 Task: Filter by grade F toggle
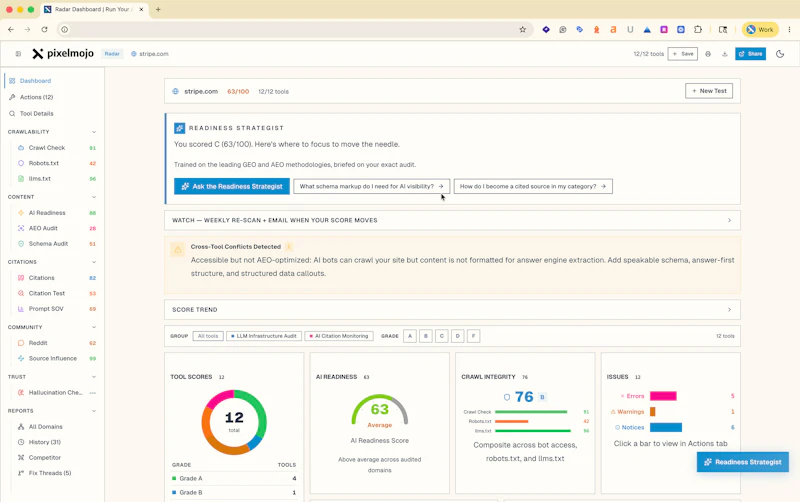[x=473, y=336]
